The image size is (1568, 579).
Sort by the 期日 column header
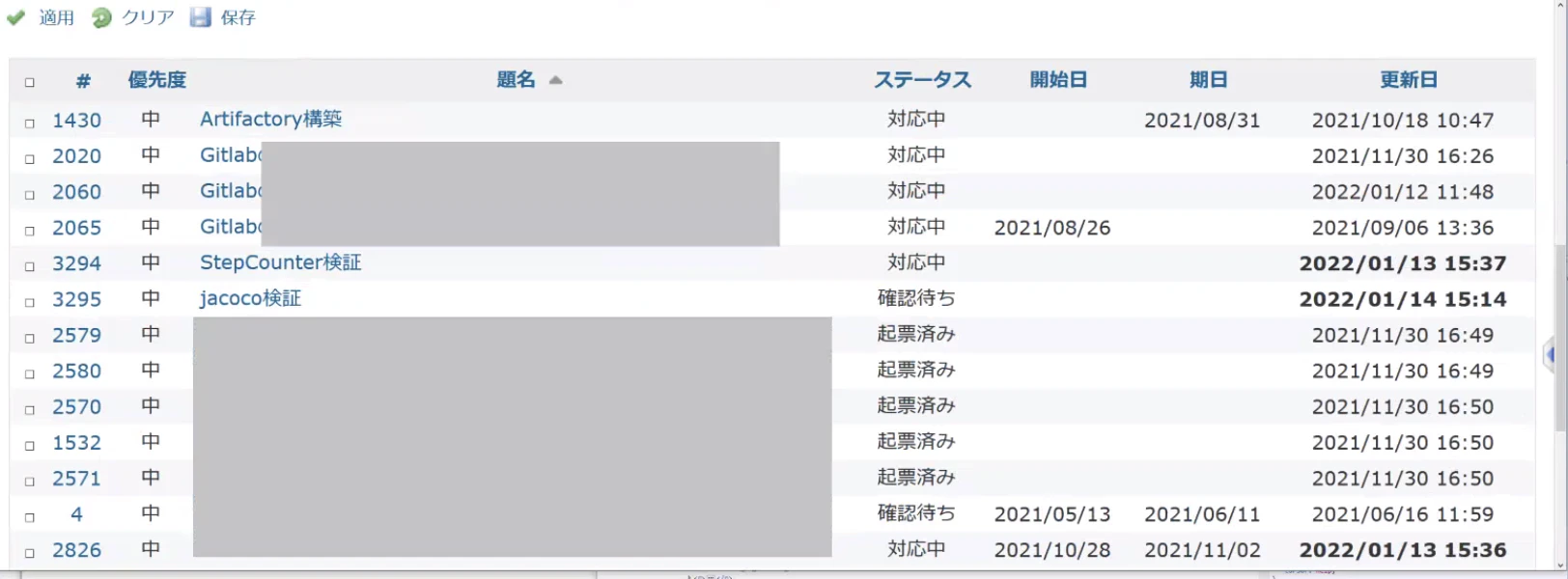pos(1208,80)
